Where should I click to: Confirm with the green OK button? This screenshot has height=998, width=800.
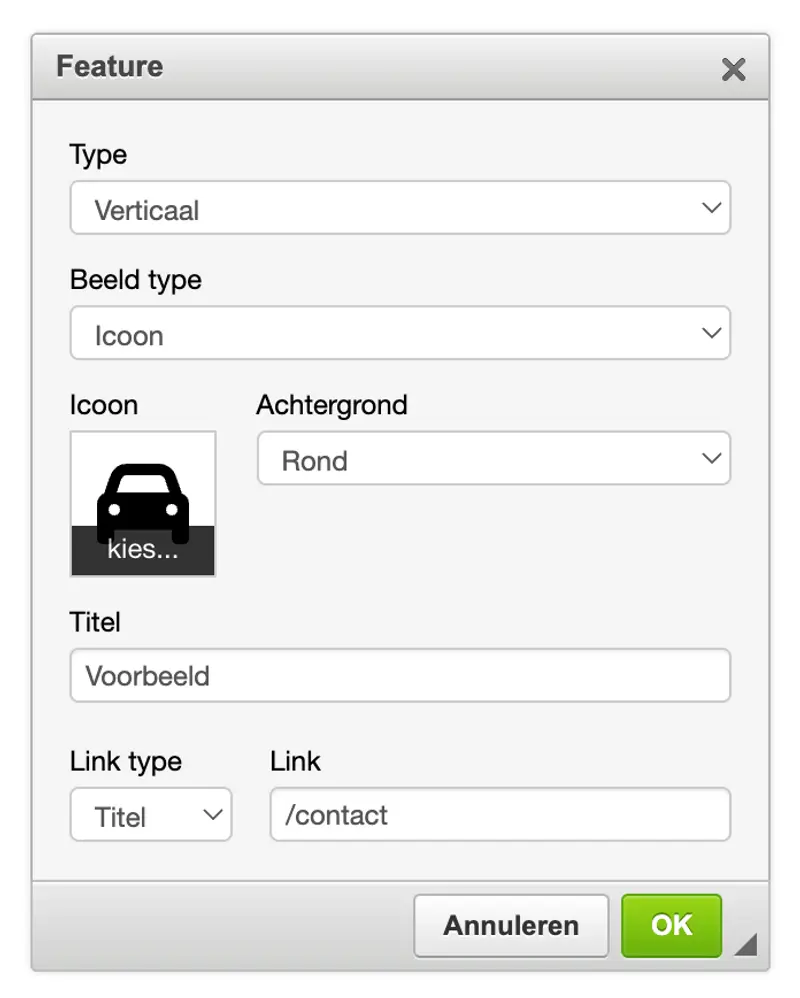[x=671, y=925]
